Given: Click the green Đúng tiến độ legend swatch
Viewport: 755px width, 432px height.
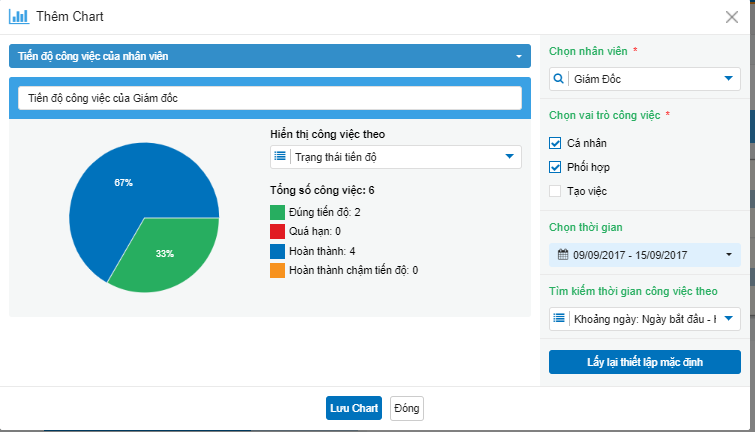Looking at the screenshot, I should click(x=277, y=212).
